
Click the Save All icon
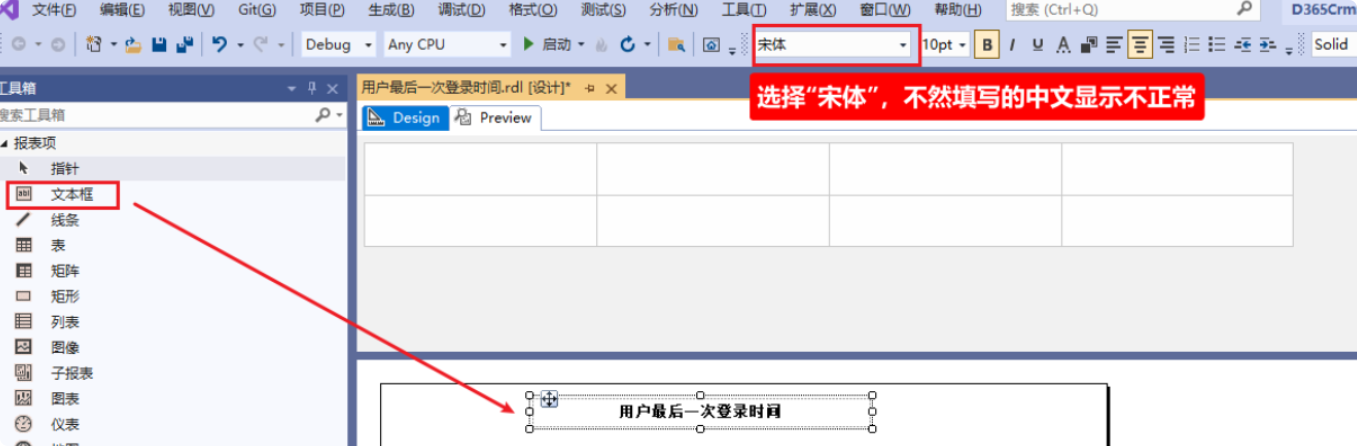coord(184,45)
